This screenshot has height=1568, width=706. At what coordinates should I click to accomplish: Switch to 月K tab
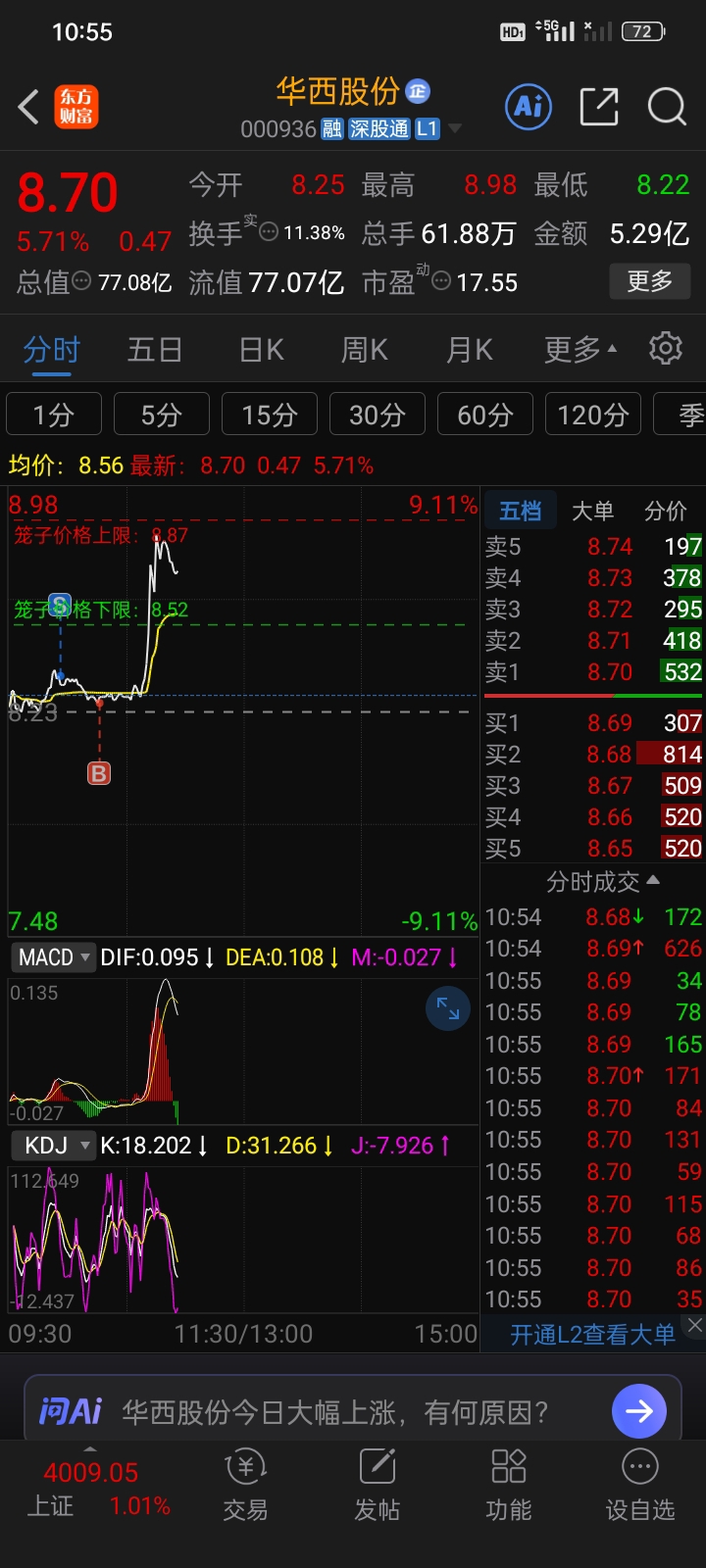(x=469, y=349)
